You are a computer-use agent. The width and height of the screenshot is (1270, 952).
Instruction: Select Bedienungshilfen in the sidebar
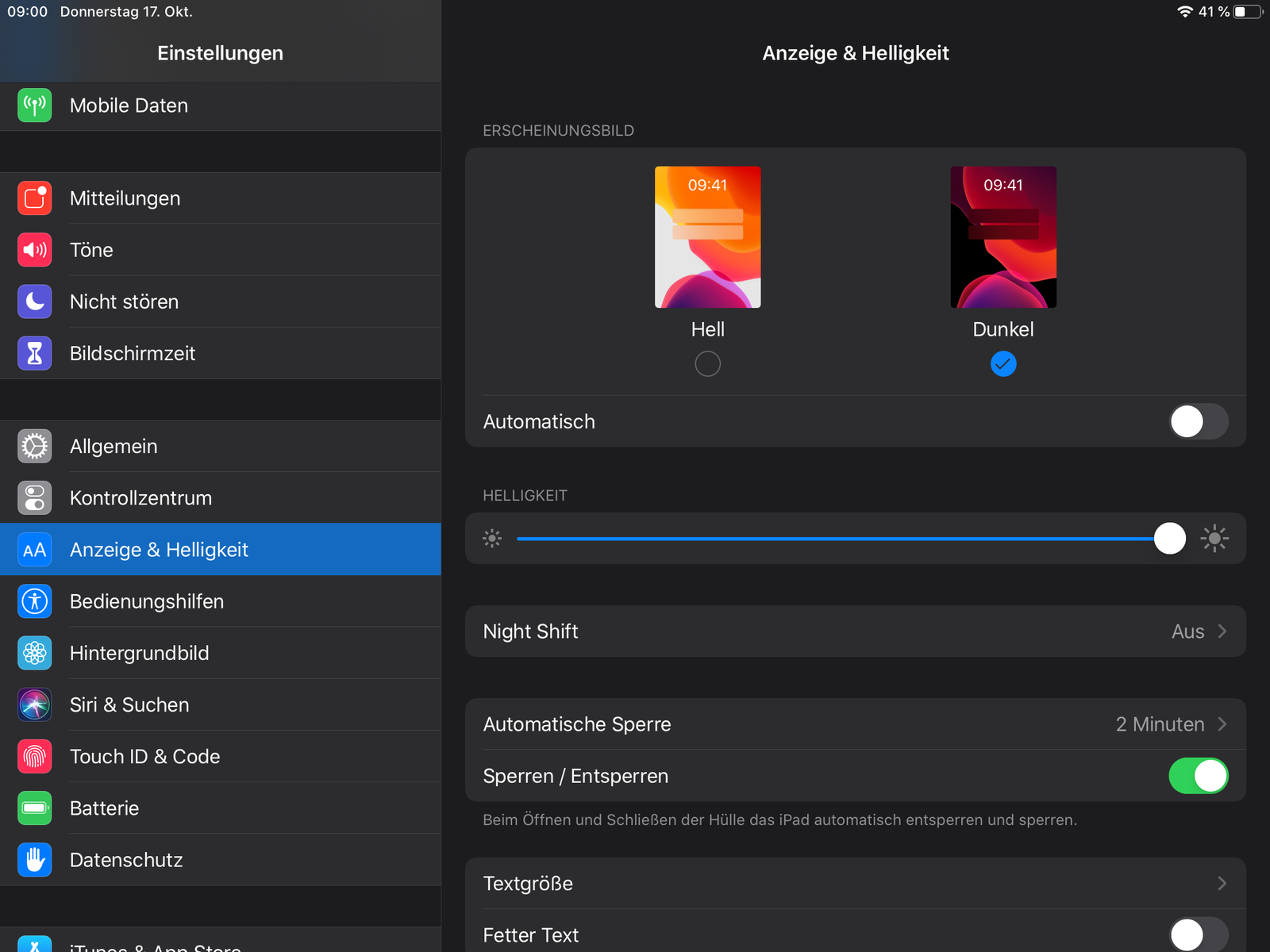point(147,601)
